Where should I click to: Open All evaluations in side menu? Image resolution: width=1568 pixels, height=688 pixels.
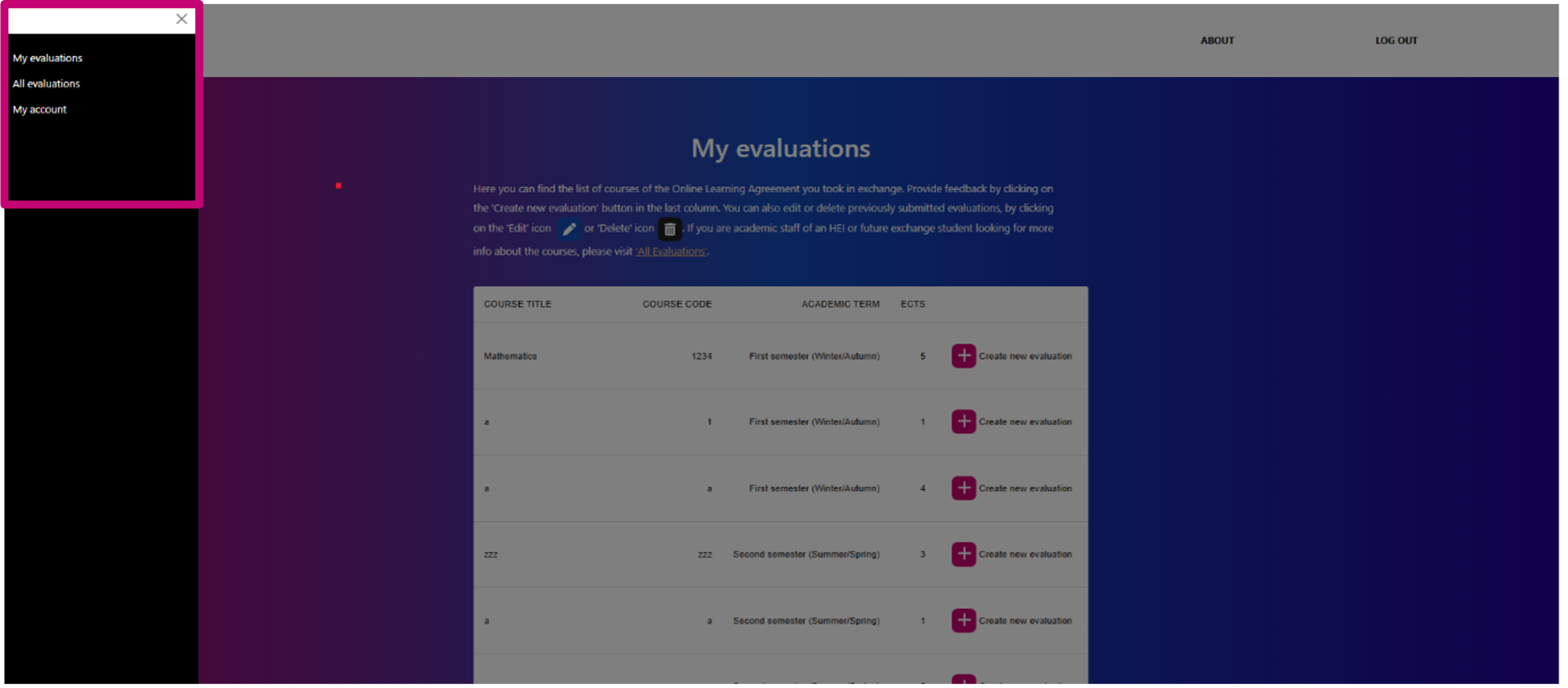(46, 83)
